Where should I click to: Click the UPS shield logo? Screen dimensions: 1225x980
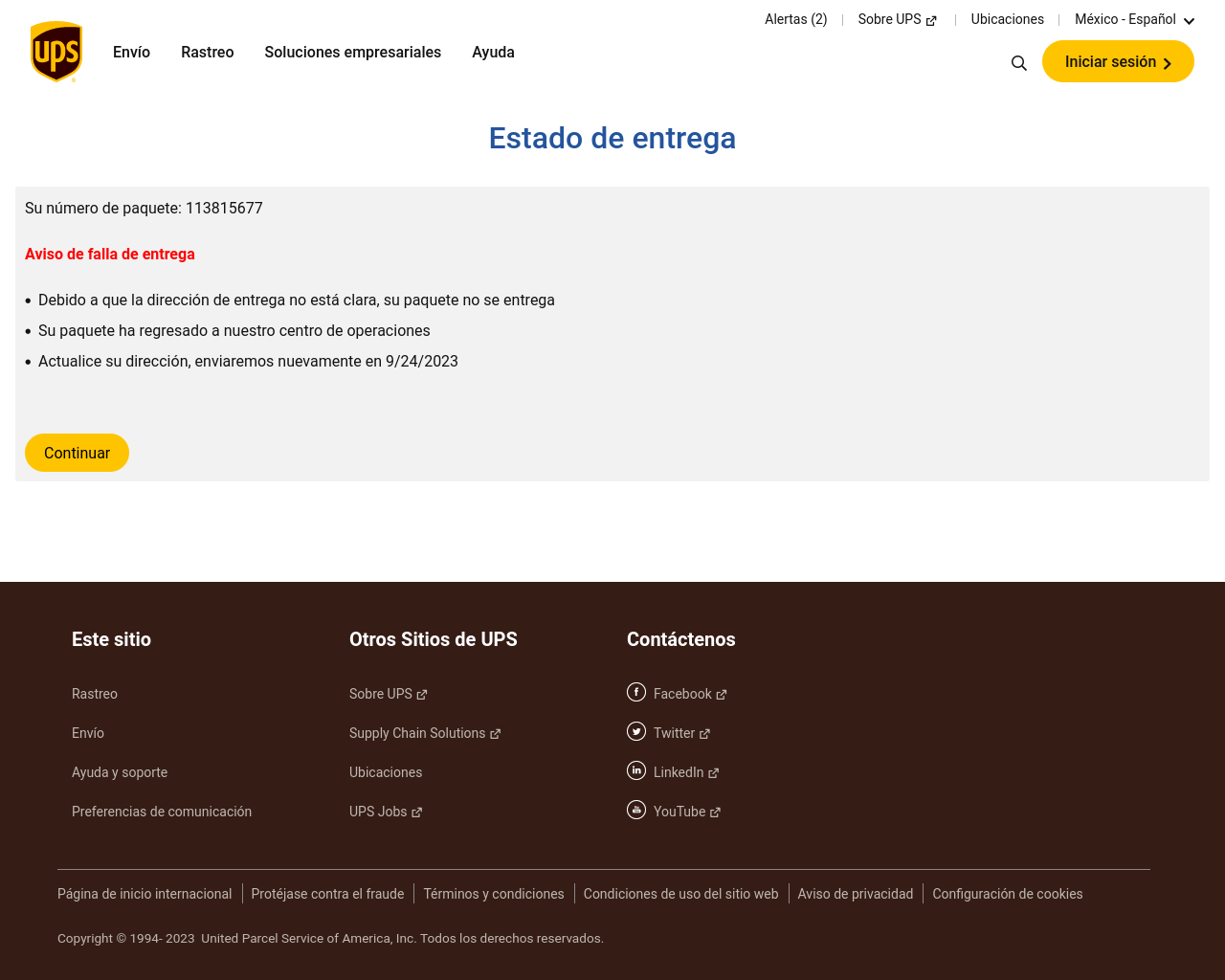point(56,52)
